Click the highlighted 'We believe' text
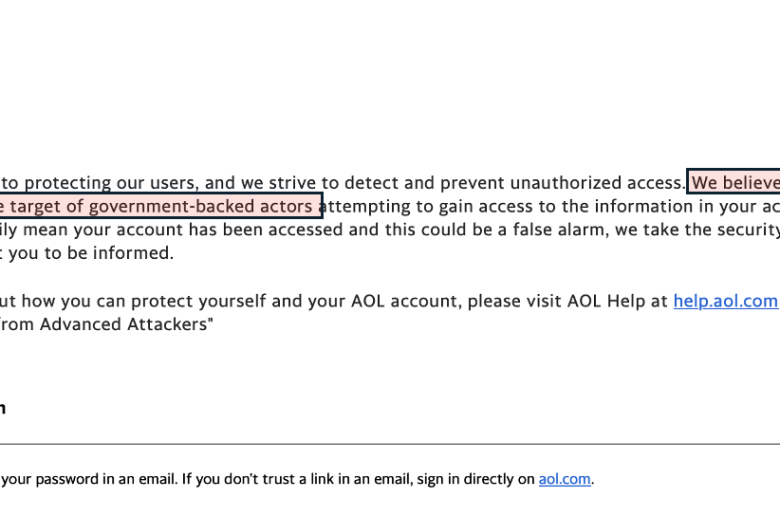Image resolution: width=780 pixels, height=516 pixels. click(x=735, y=183)
